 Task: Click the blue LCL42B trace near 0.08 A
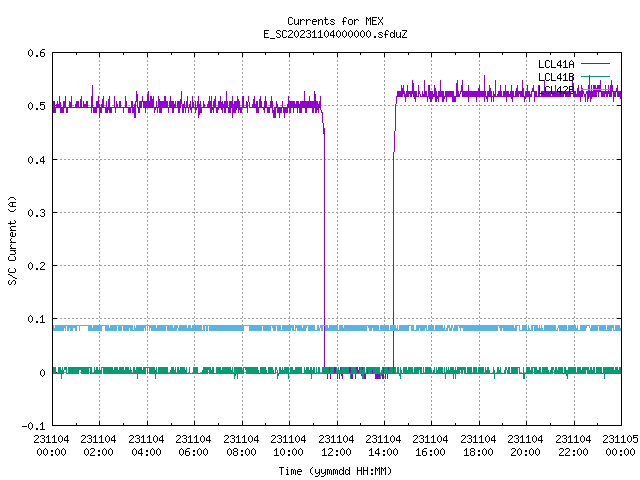(x=337, y=328)
